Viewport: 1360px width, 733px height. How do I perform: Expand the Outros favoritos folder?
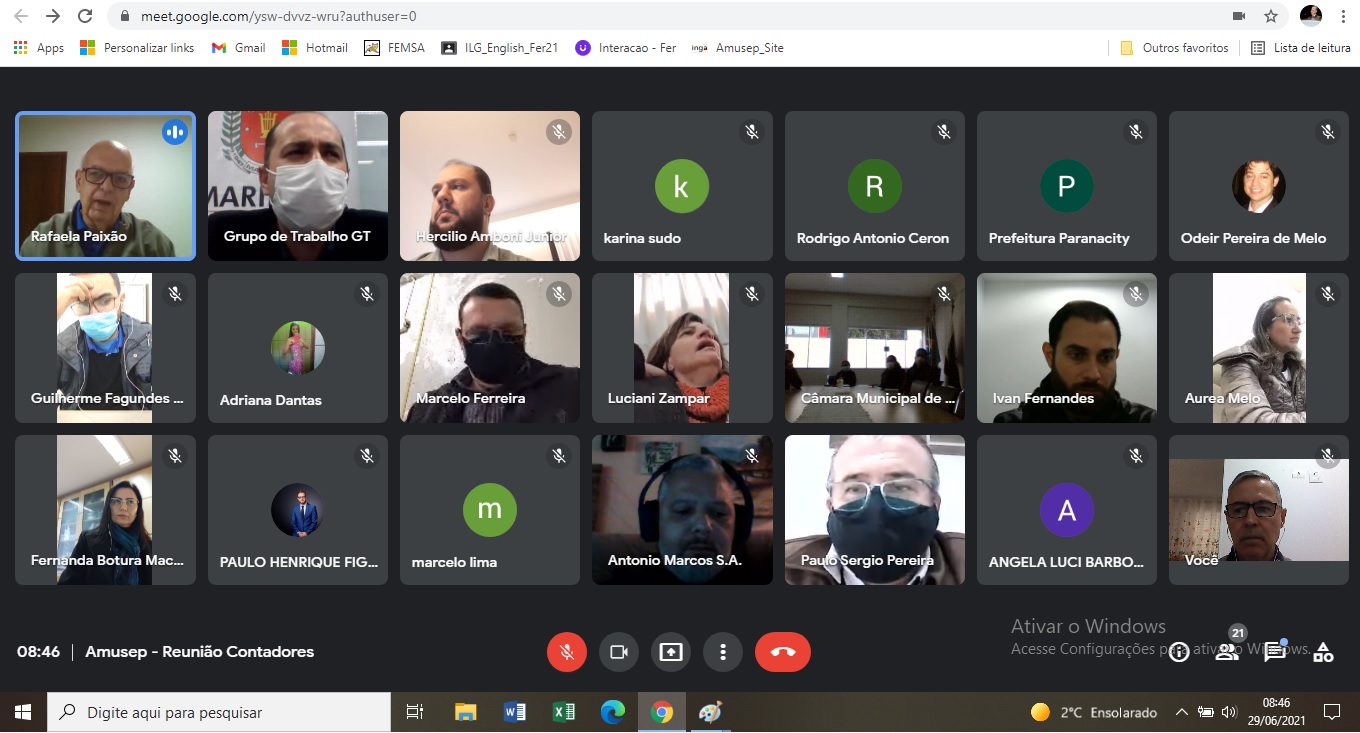pos(1174,48)
